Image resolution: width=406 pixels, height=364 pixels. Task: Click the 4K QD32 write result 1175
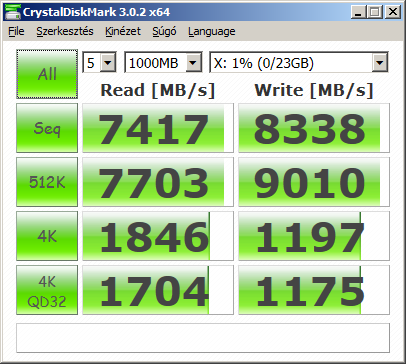point(314,290)
